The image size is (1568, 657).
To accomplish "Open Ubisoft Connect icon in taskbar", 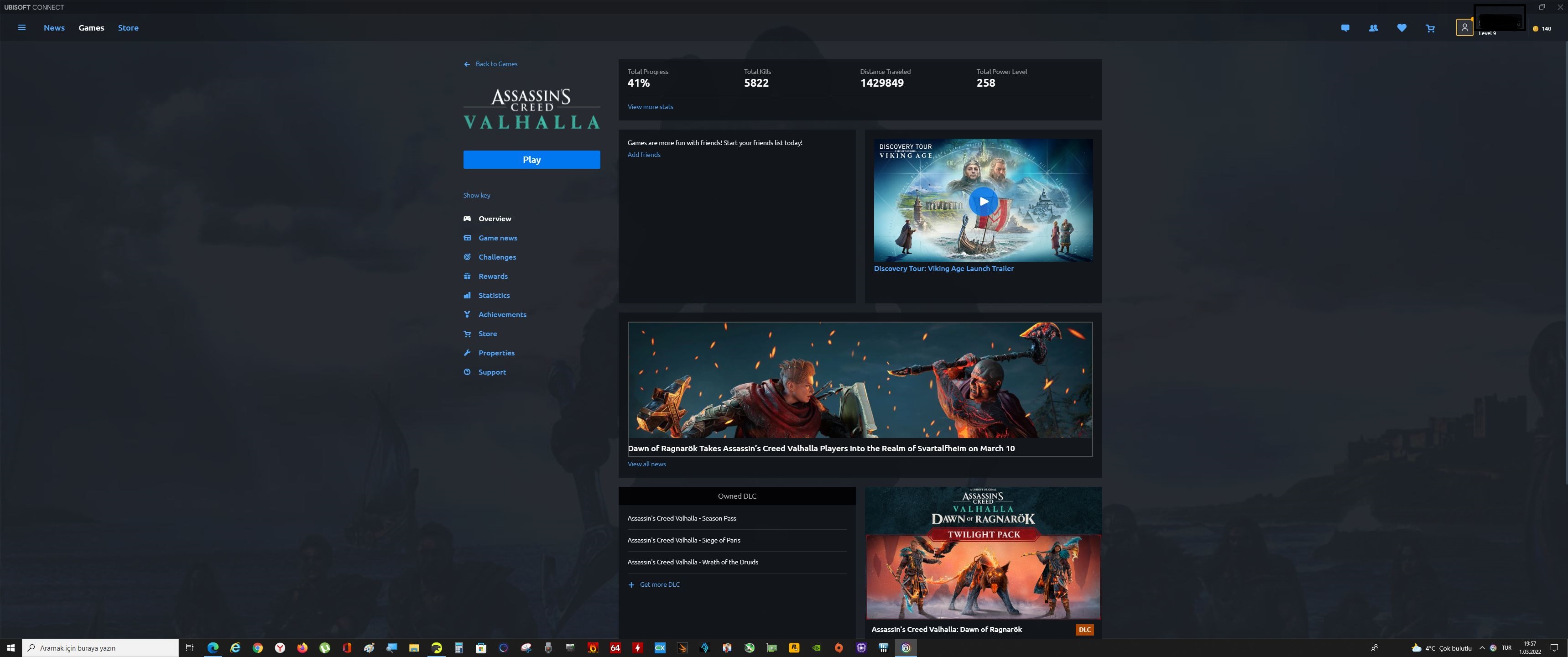I will coord(906,648).
